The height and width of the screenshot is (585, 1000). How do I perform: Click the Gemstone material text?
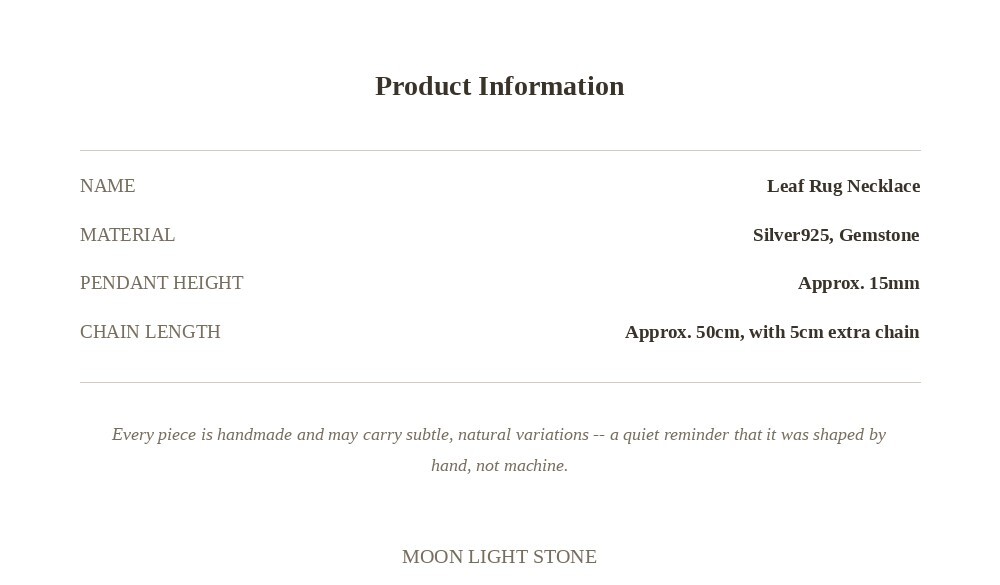(879, 235)
